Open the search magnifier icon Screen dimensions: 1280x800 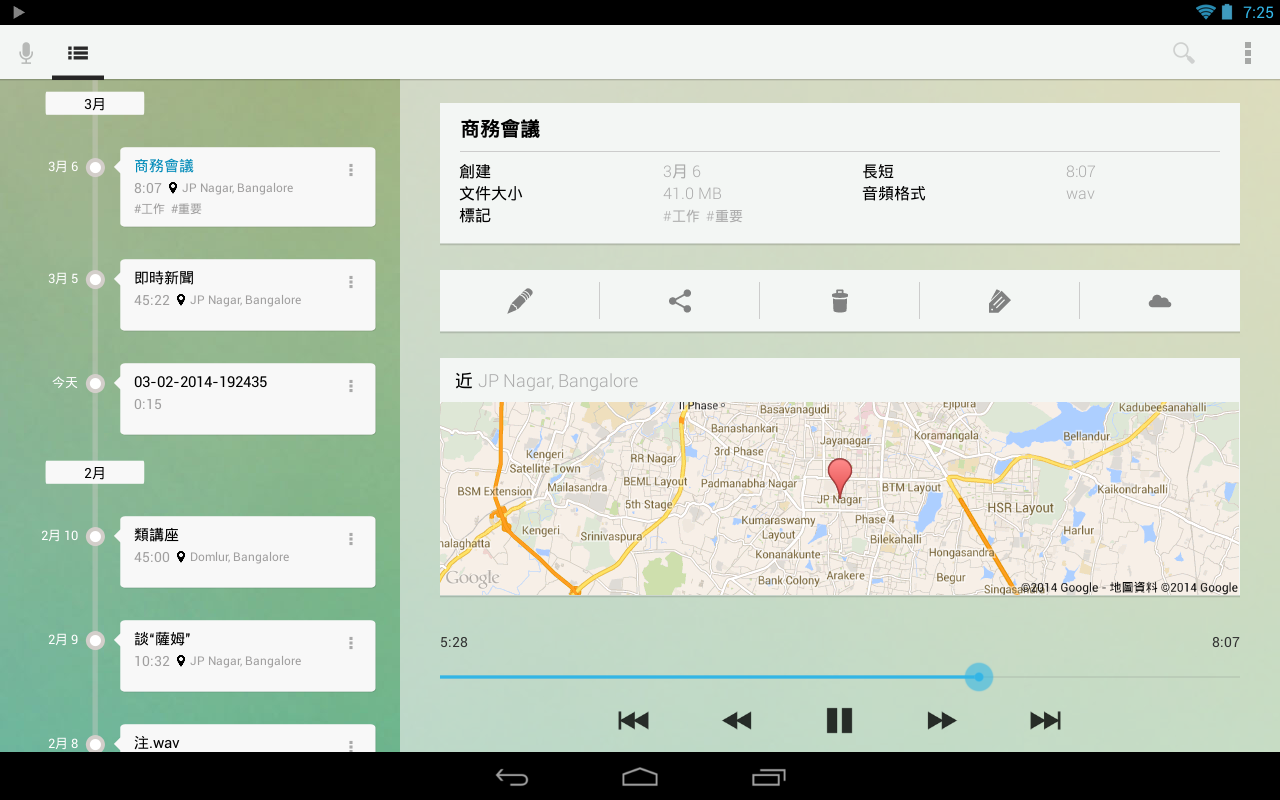pos(1184,53)
